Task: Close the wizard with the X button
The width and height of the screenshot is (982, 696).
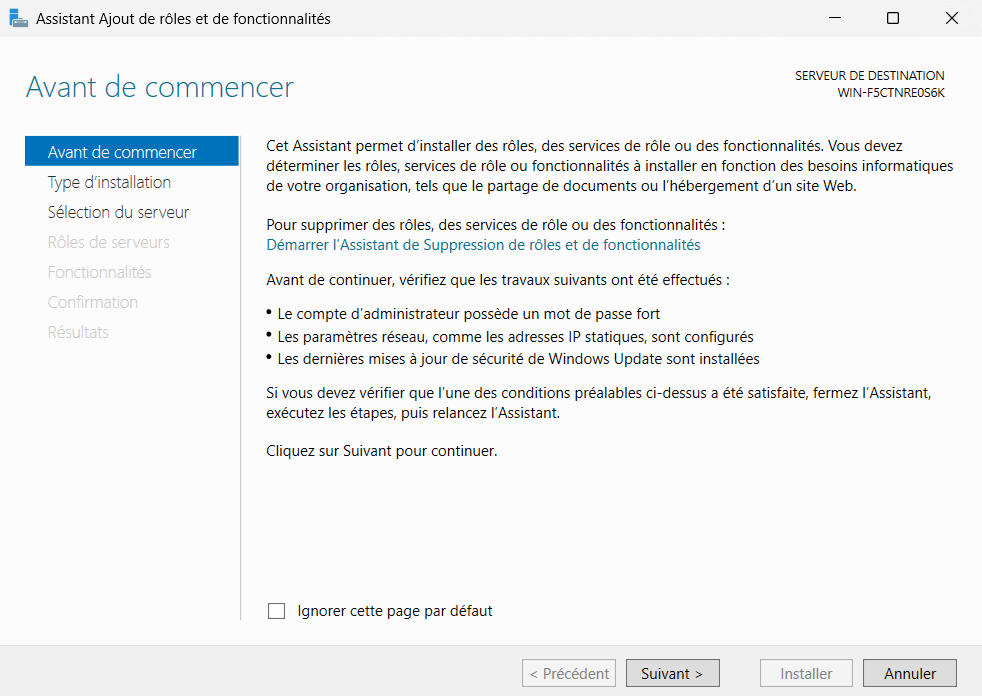Action: pos(951,18)
